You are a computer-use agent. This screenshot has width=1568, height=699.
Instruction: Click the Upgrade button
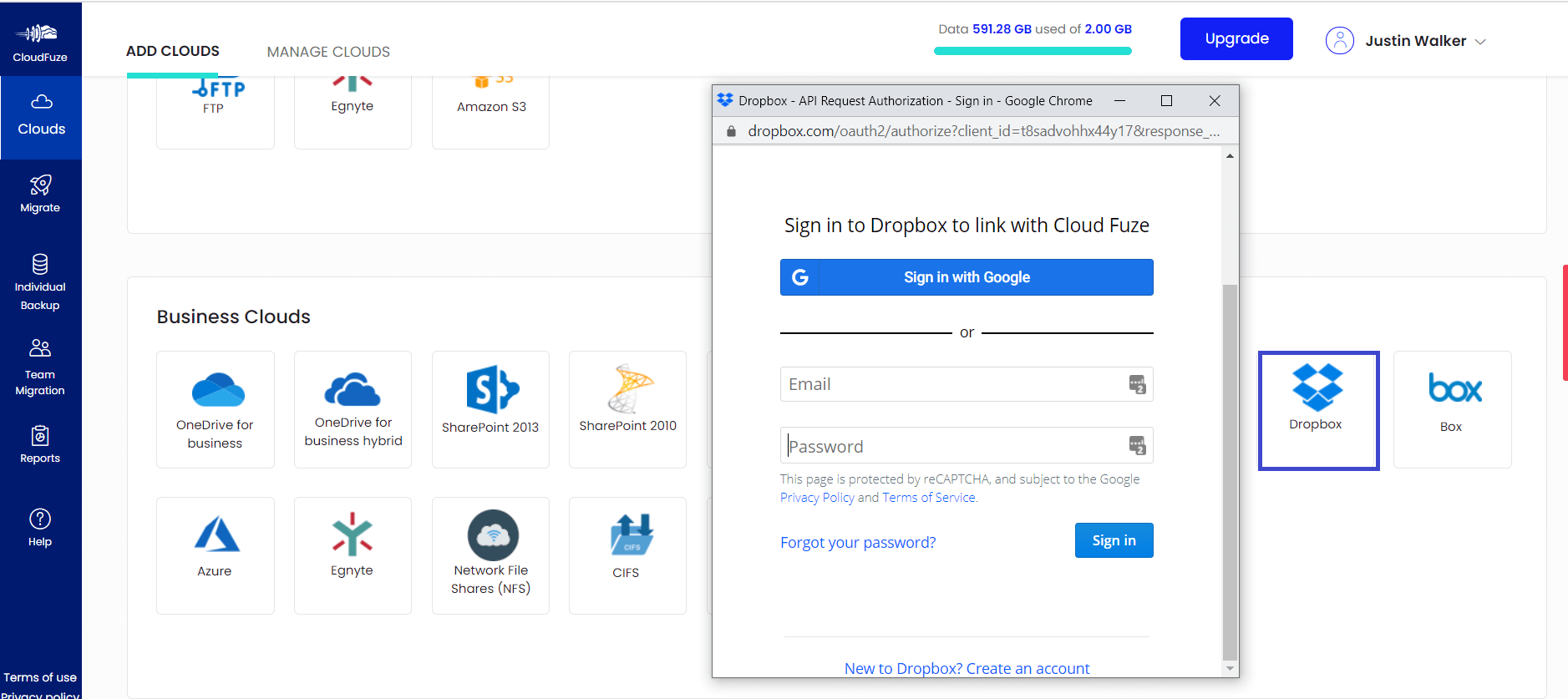coord(1236,38)
